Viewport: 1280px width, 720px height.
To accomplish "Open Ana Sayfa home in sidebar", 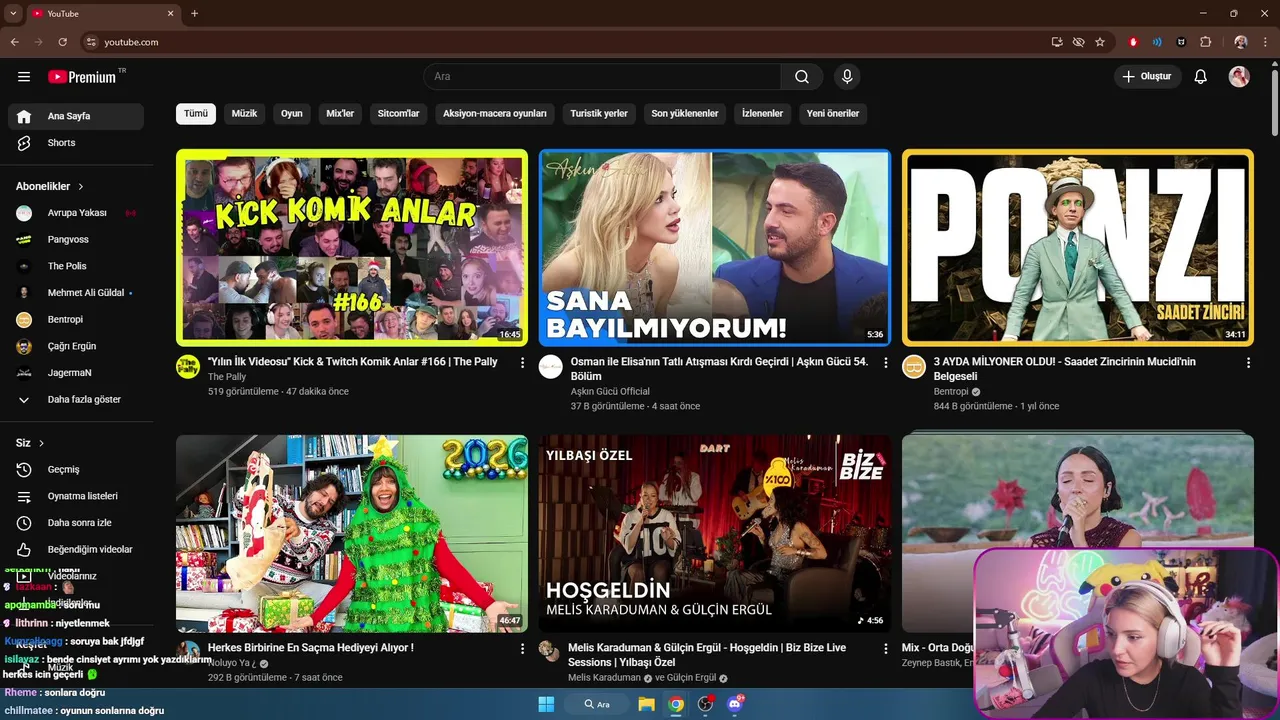I will point(76,116).
